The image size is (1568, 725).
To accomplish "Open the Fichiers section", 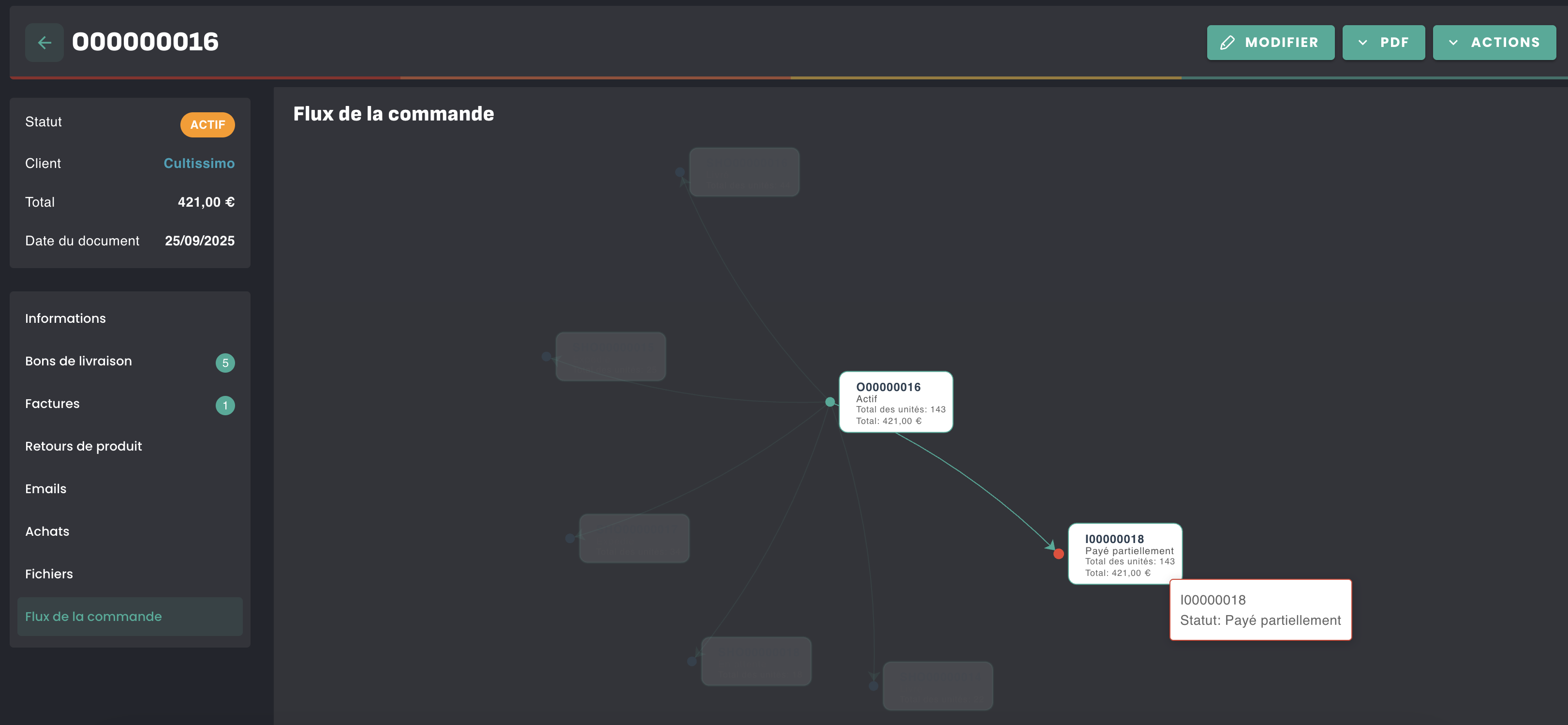I will 49,574.
